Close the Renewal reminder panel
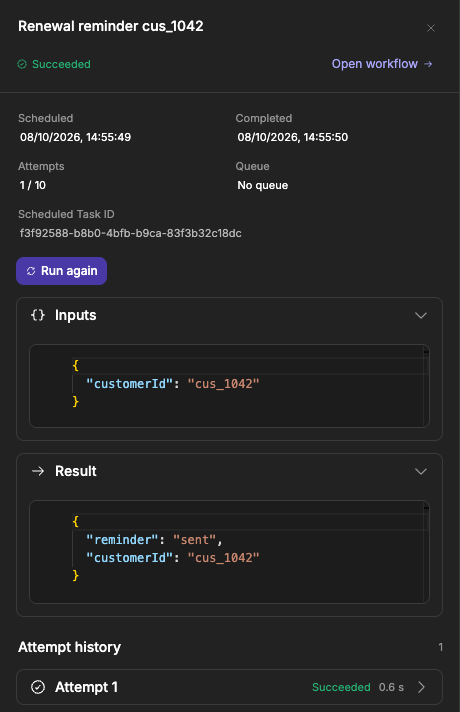Image resolution: width=460 pixels, height=712 pixels. (x=431, y=28)
